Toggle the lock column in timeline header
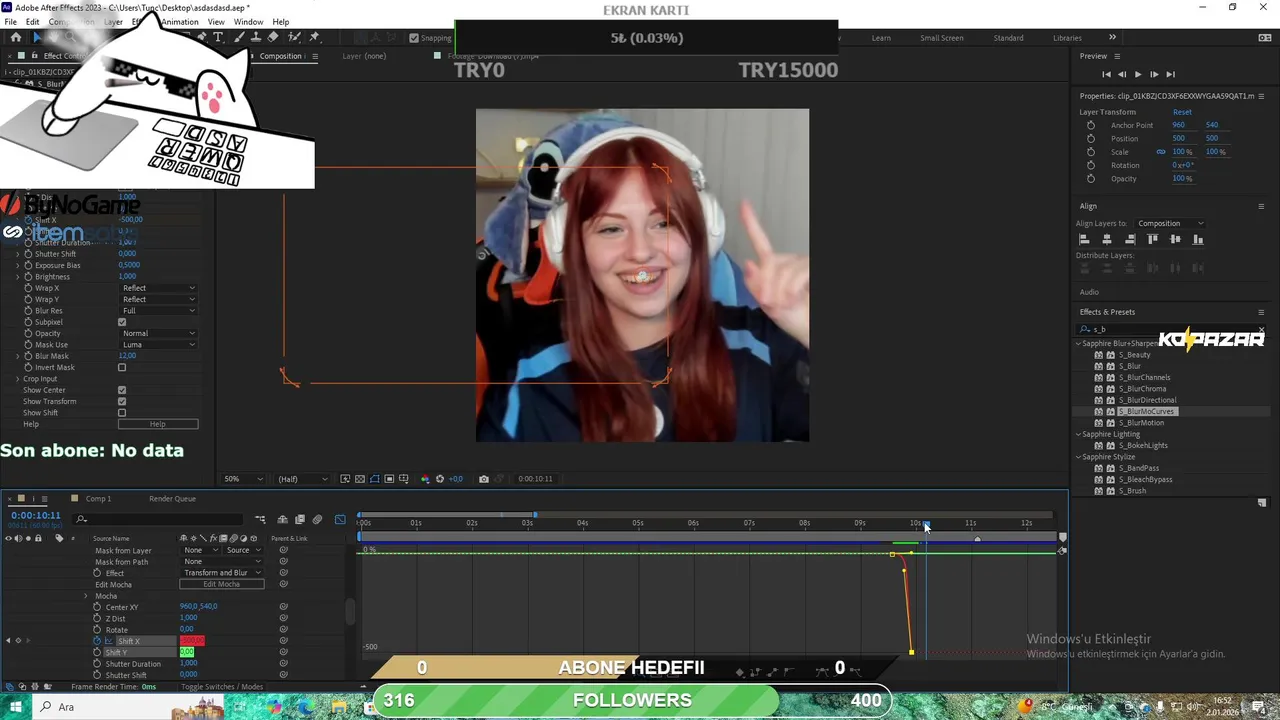Screen dimensions: 1280x720 point(38,539)
